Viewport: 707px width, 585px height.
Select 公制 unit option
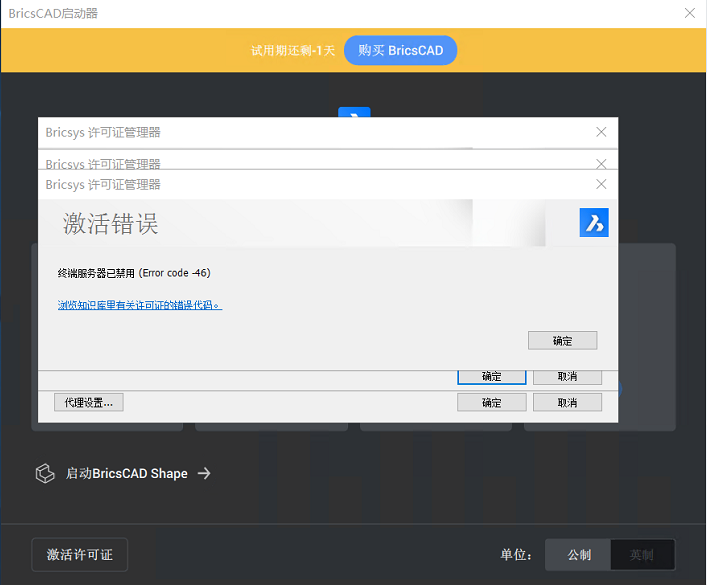click(x=578, y=554)
